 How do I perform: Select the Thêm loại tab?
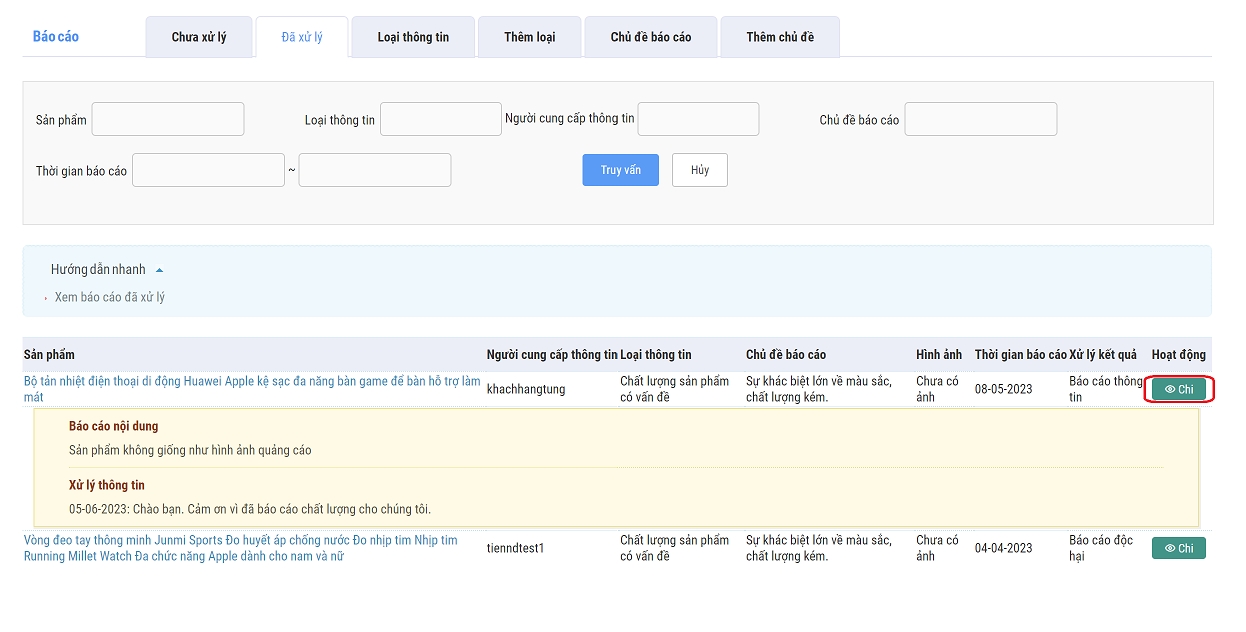pos(529,37)
